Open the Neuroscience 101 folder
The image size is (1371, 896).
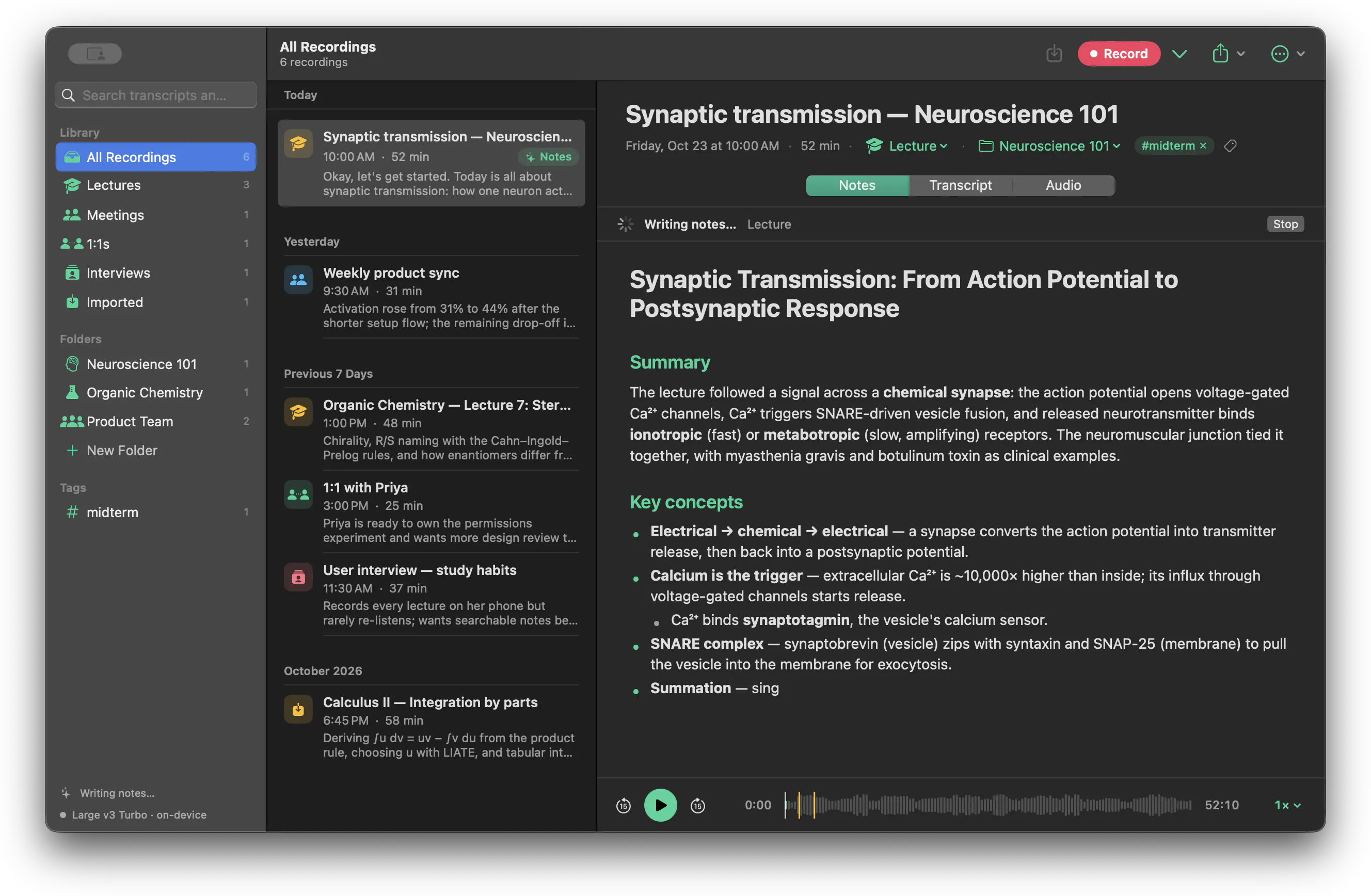point(155,364)
